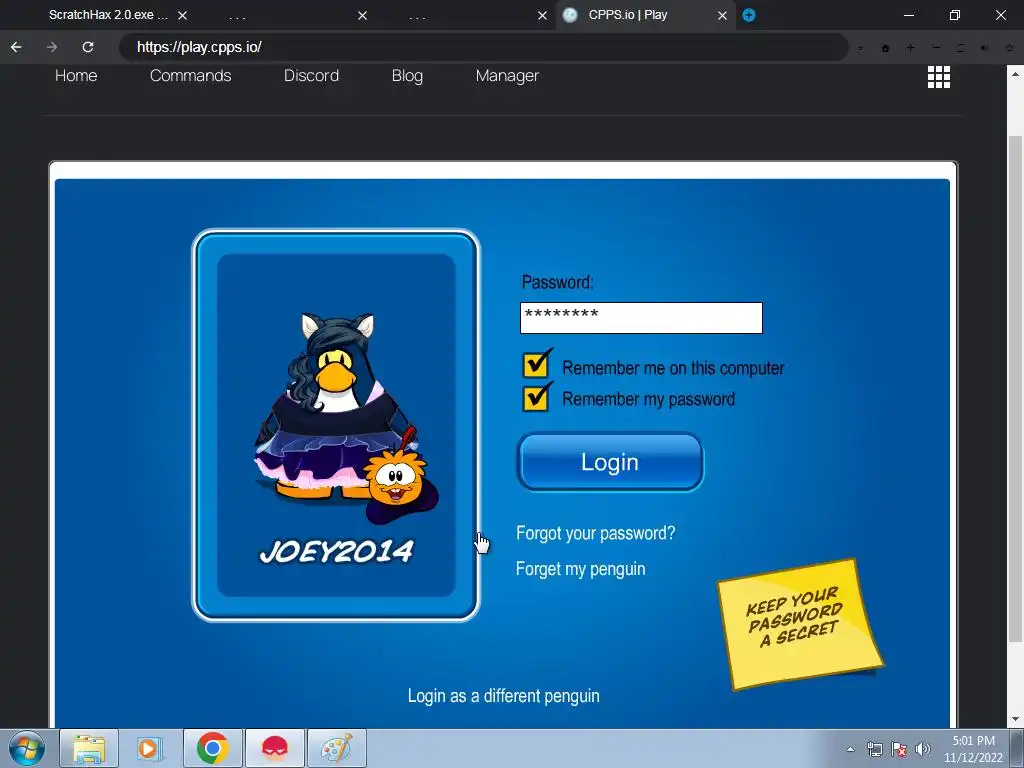Reload the page with the refresh icon
Viewport: 1024px width, 768px height.
click(88, 47)
